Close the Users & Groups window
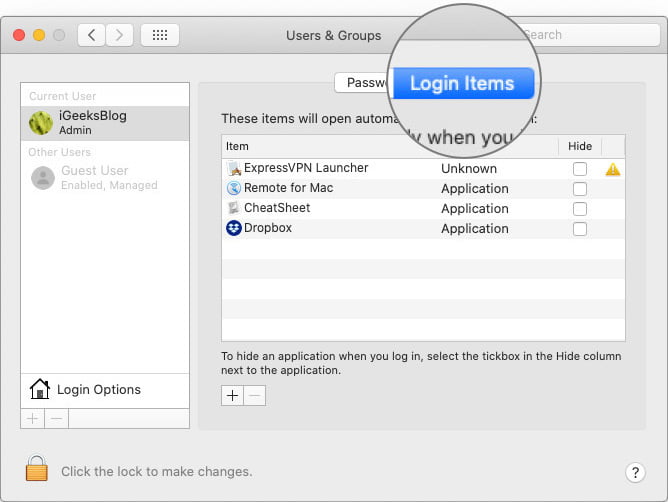Screen dimensions: 668x502 tap(19, 35)
